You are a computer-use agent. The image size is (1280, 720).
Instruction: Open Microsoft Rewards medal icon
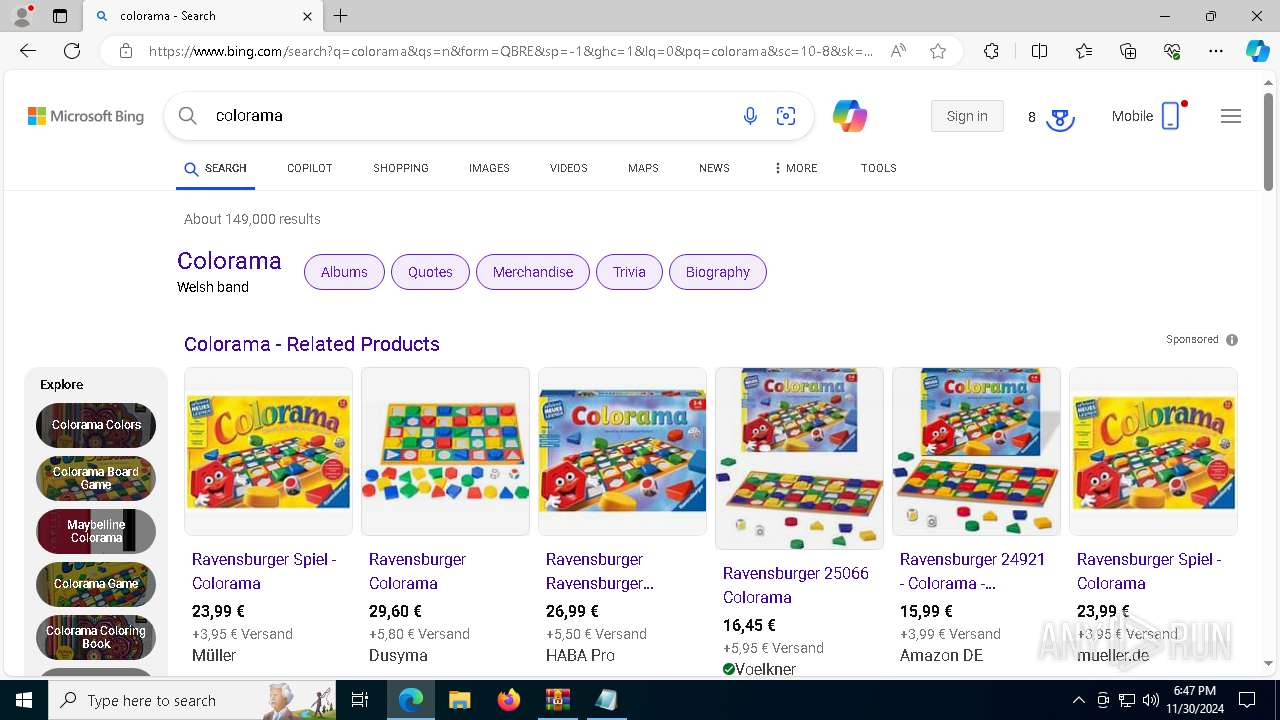pos(1060,118)
